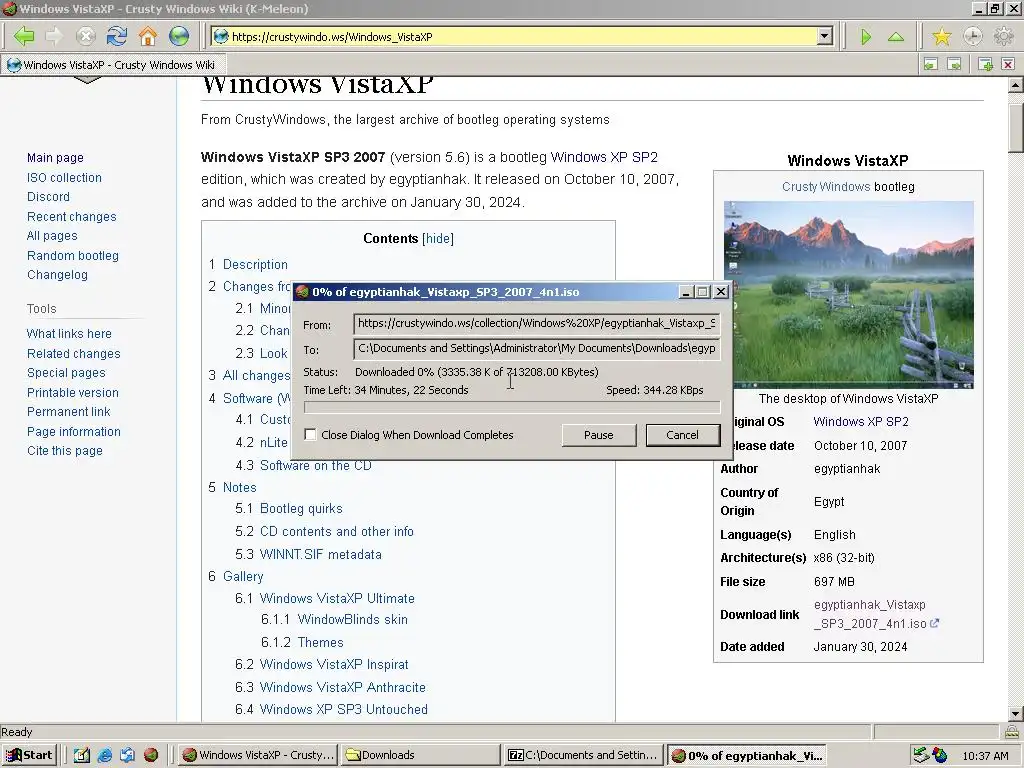Go to the Home page icon
This screenshot has height=768, width=1024.
coord(148,36)
